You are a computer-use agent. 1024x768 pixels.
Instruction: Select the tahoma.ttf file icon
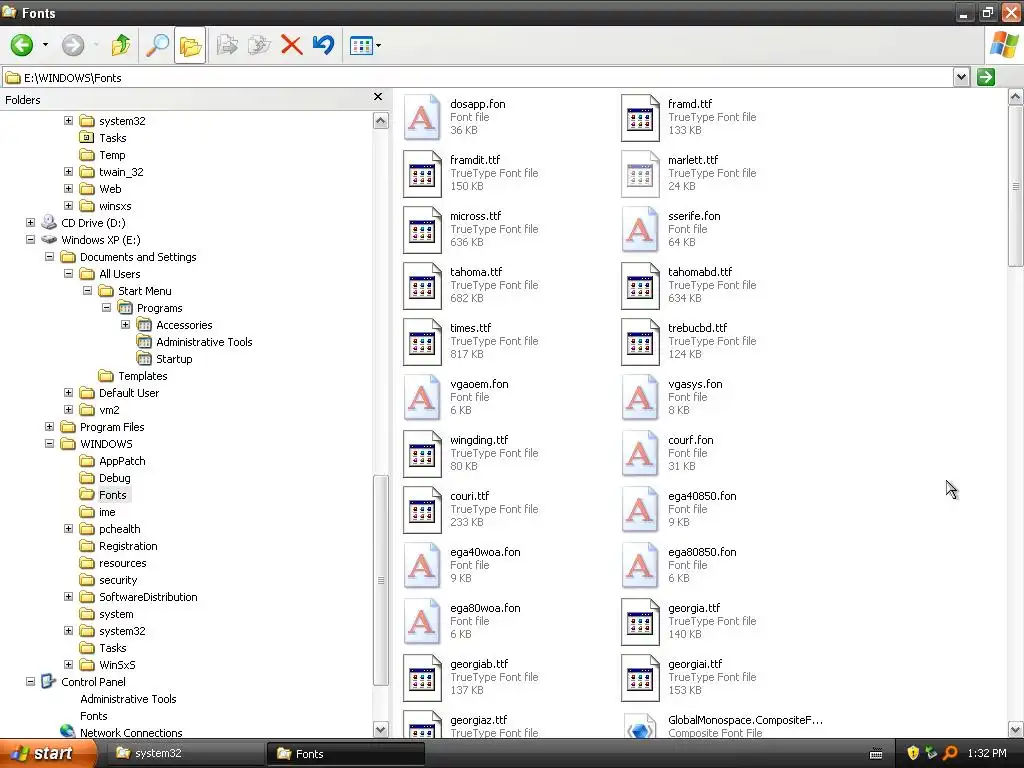tap(422, 286)
